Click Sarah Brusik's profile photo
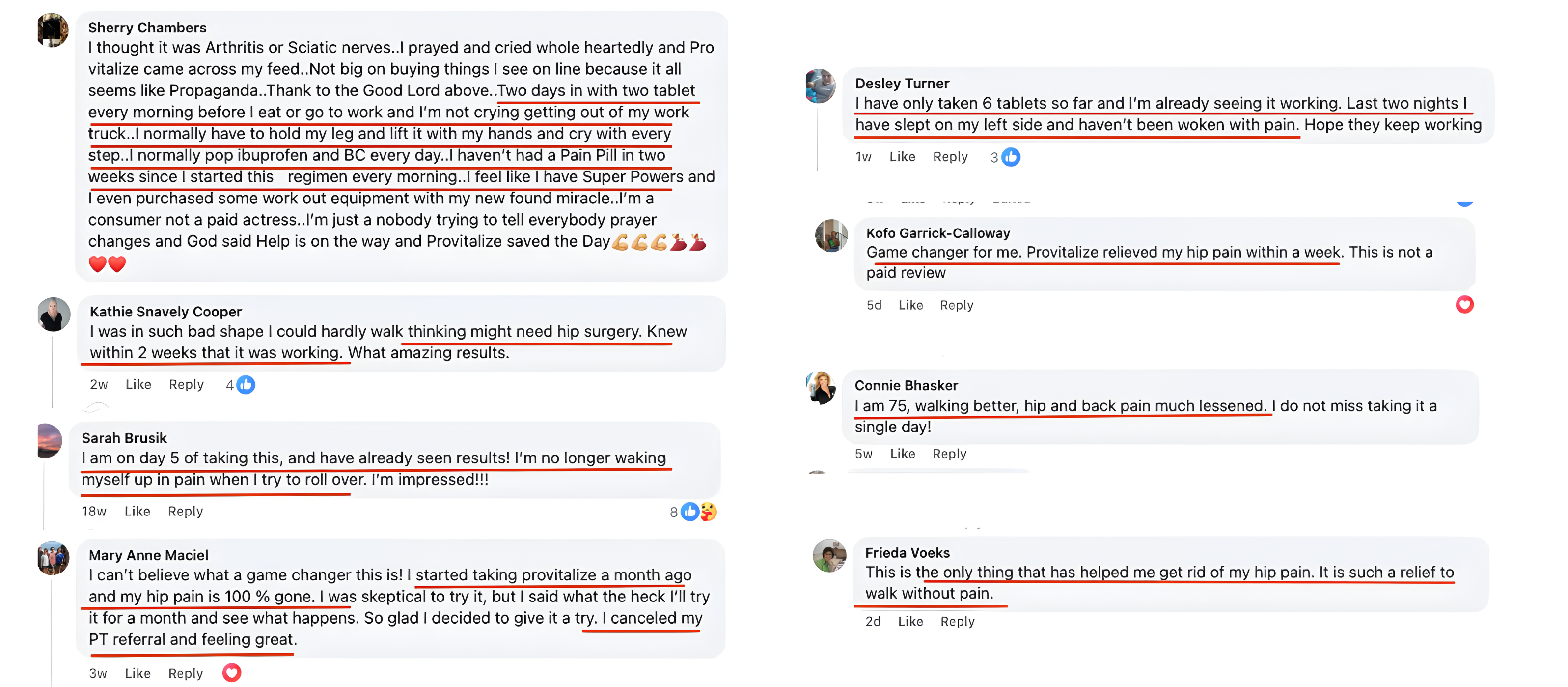The height and width of the screenshot is (687, 1568). [50, 440]
